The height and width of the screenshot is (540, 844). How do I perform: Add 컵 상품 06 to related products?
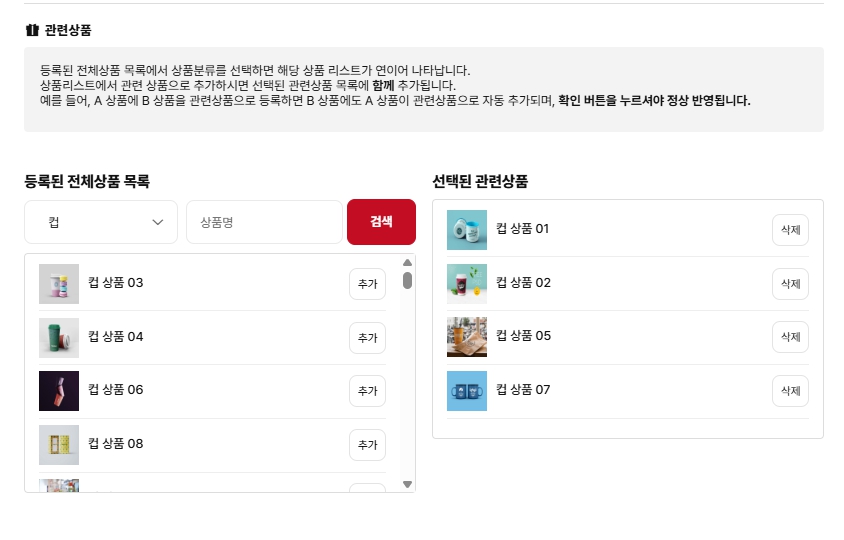[367, 391]
